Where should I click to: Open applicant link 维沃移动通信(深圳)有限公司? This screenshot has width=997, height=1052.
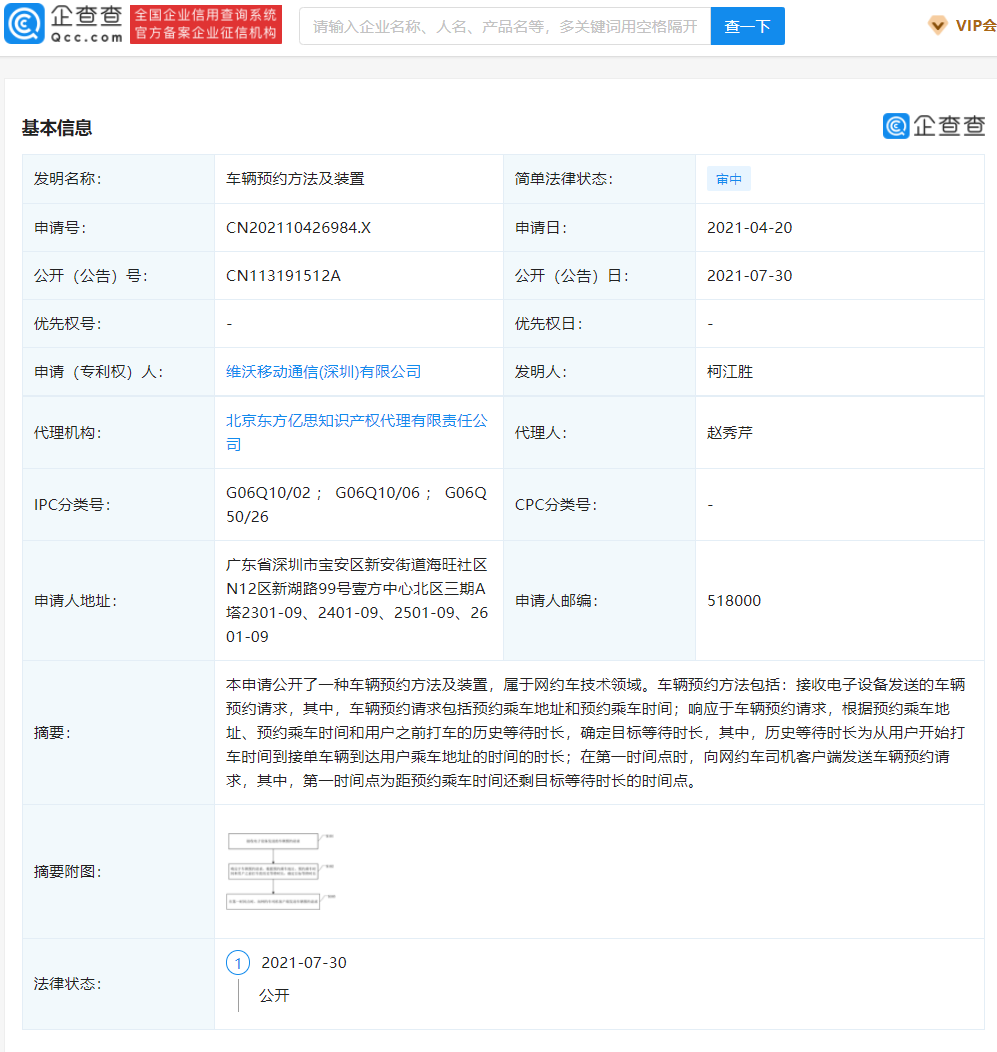coord(323,372)
